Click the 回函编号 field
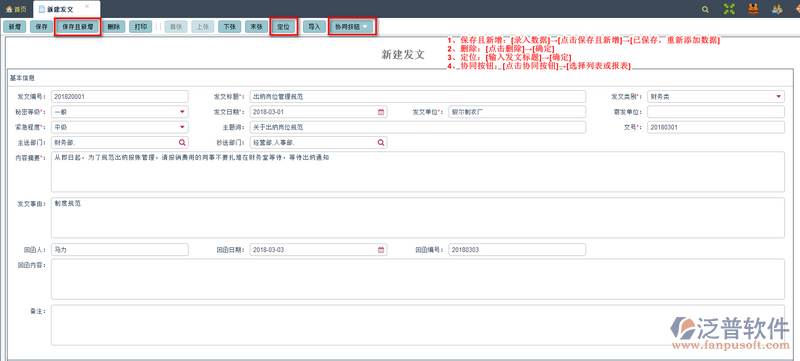The image size is (800, 361). point(517,250)
